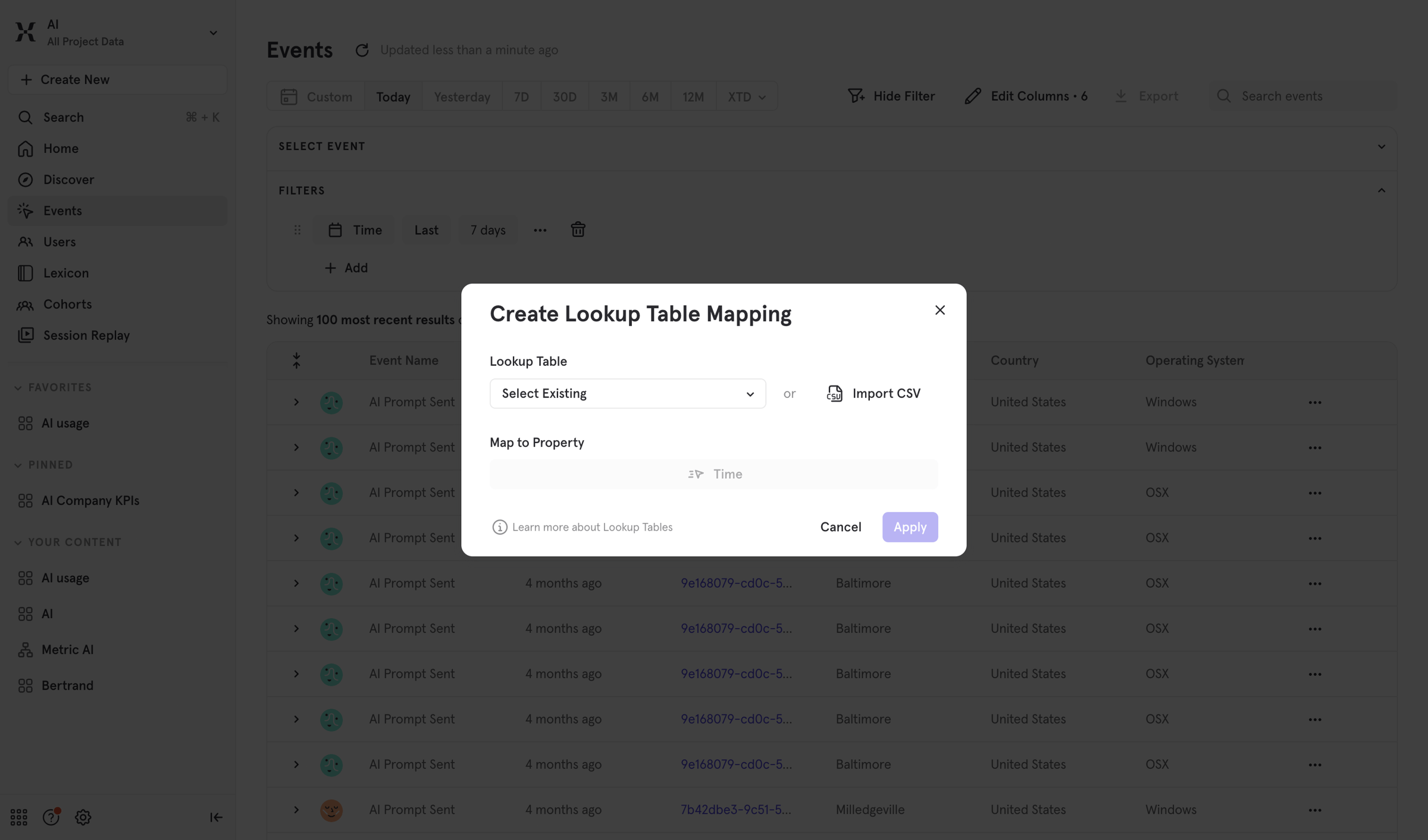This screenshot has width=1428, height=840.
Task: Click the Time filter property chip
Action: point(355,230)
